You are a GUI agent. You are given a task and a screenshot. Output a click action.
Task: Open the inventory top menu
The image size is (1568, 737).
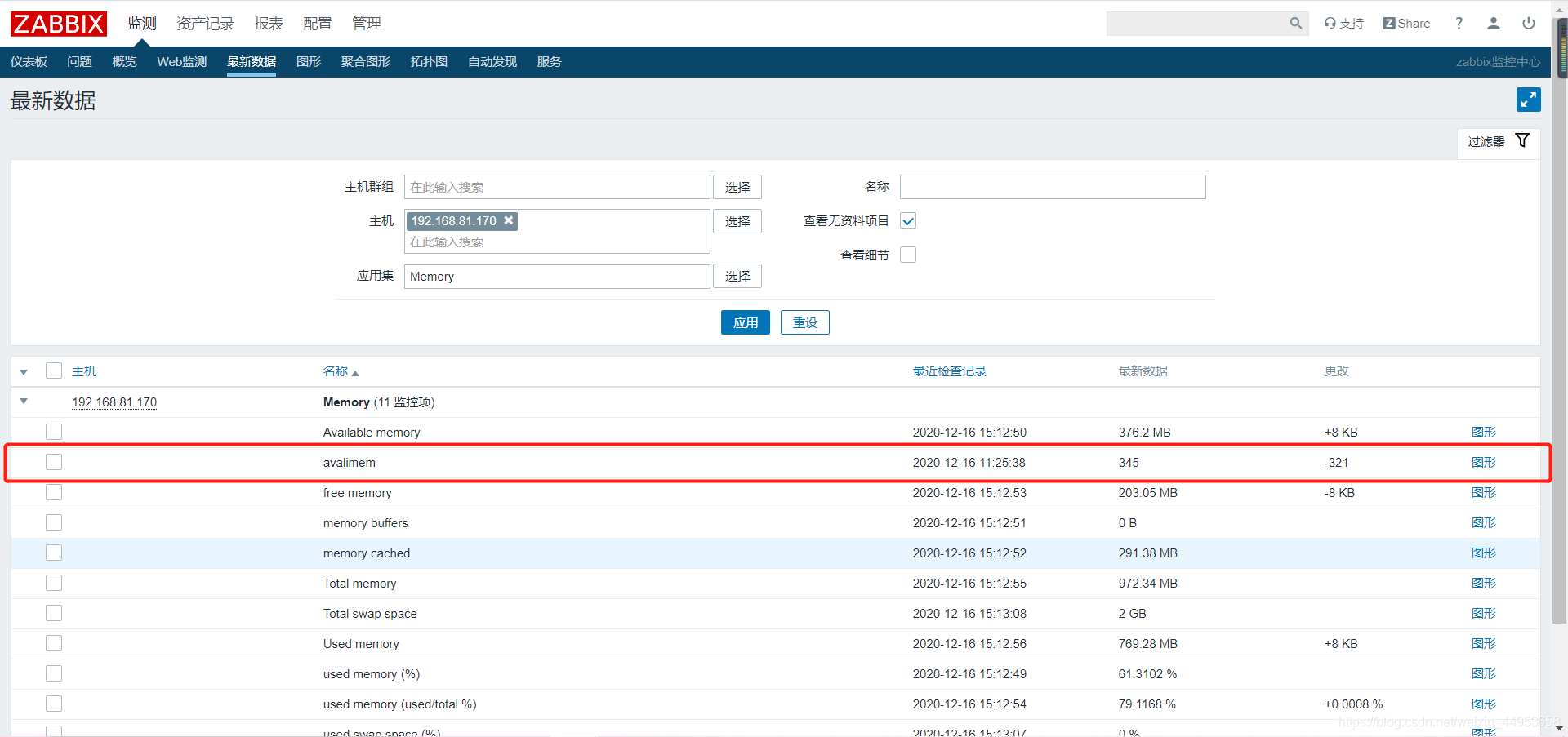205,24
